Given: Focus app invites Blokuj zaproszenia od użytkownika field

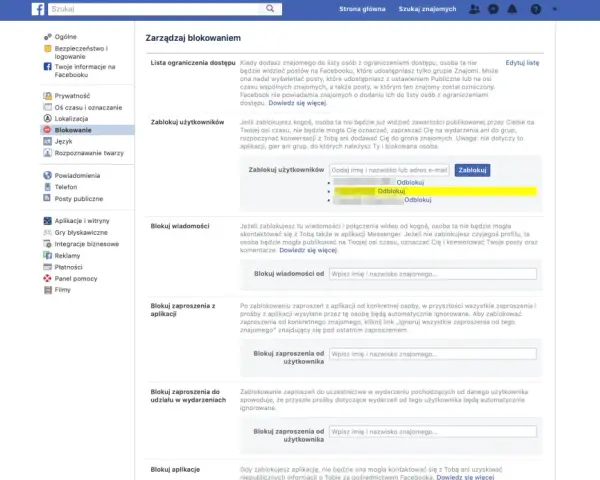Looking at the screenshot, I should [x=433, y=354].
